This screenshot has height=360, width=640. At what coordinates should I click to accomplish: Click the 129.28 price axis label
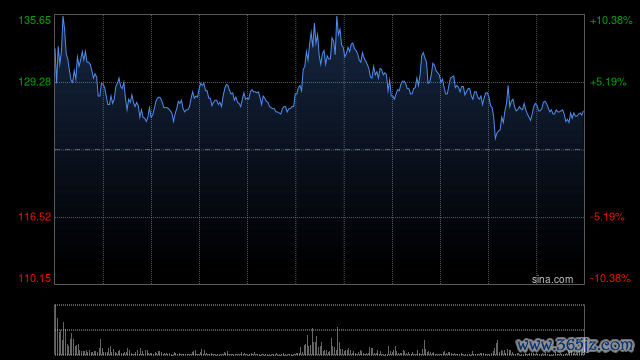pos(35,82)
